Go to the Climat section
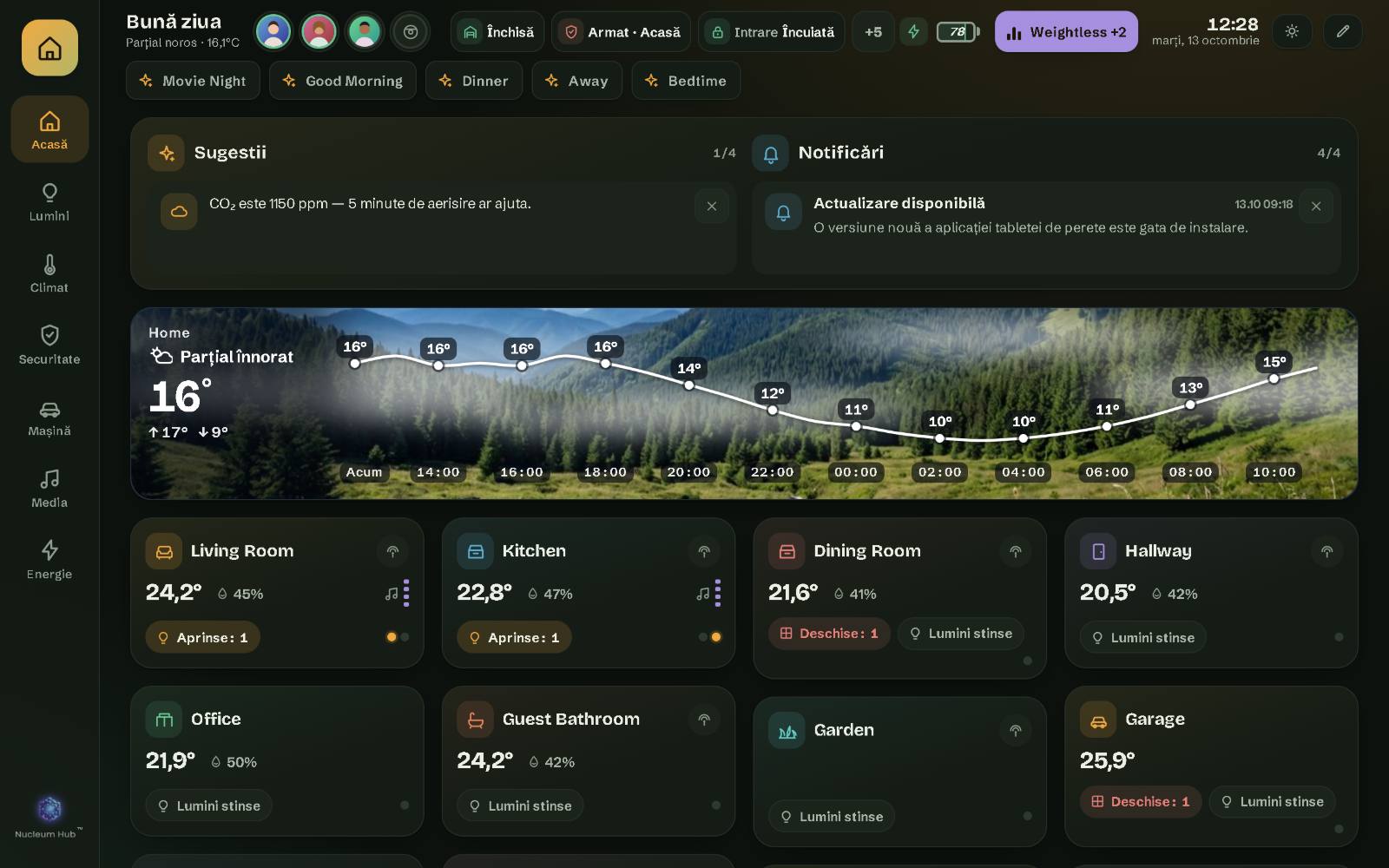The height and width of the screenshot is (868, 1389). tap(49, 273)
